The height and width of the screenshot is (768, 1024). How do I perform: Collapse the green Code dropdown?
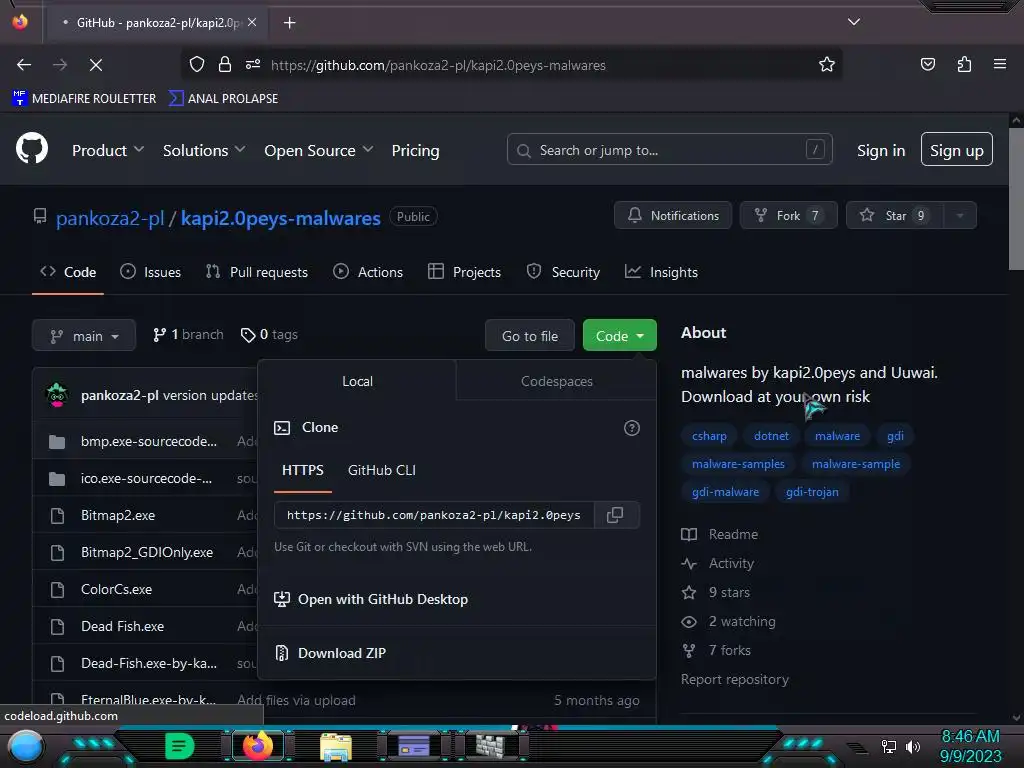point(619,336)
